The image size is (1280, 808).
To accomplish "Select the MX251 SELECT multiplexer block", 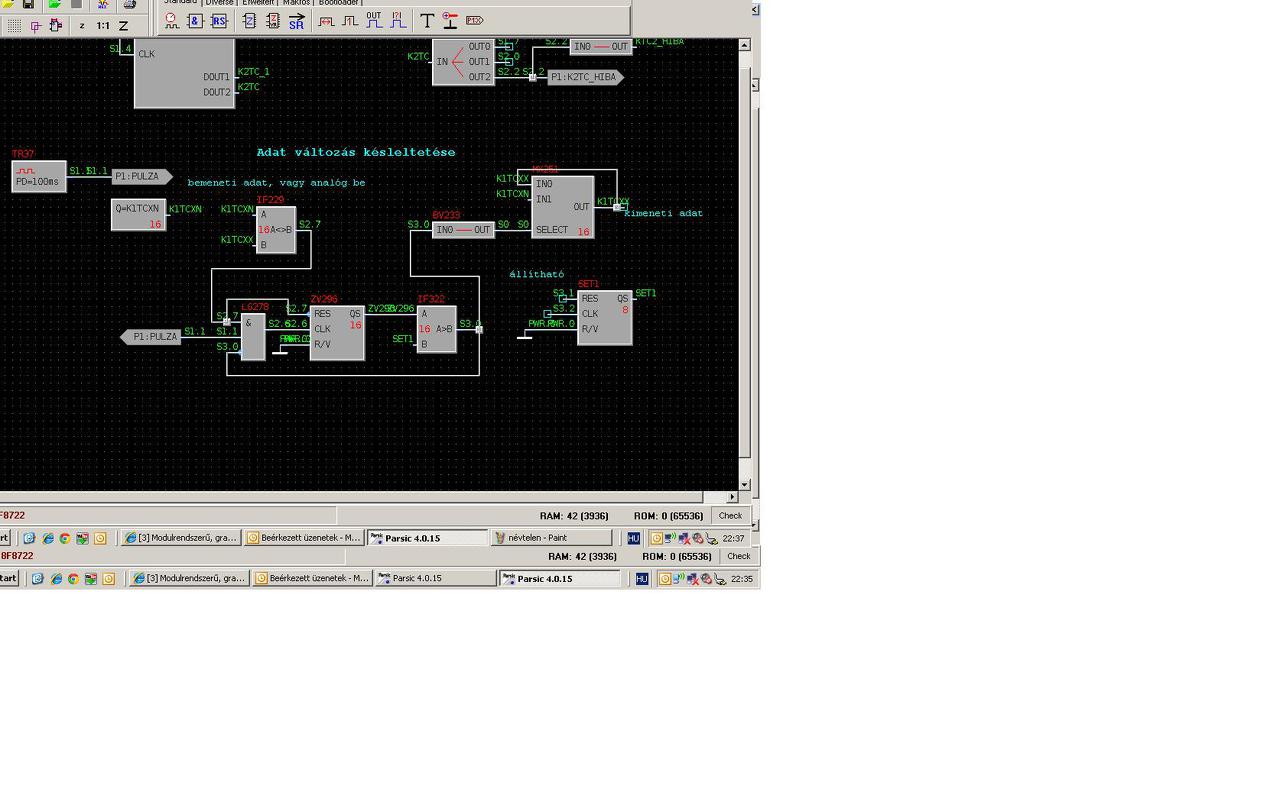I will [x=563, y=207].
